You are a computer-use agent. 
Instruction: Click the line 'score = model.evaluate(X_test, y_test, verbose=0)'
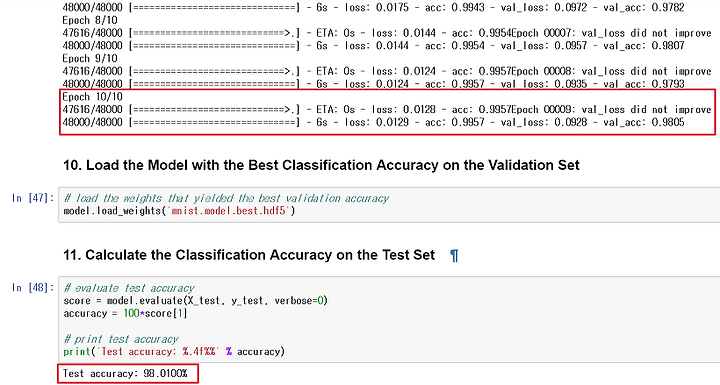[196, 300]
